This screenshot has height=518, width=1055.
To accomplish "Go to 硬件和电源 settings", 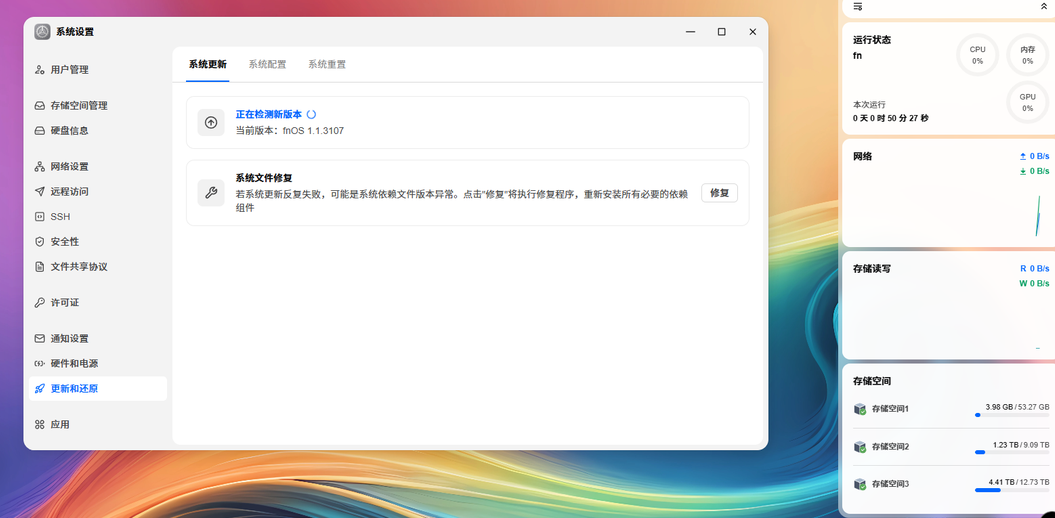I will 98,363.
